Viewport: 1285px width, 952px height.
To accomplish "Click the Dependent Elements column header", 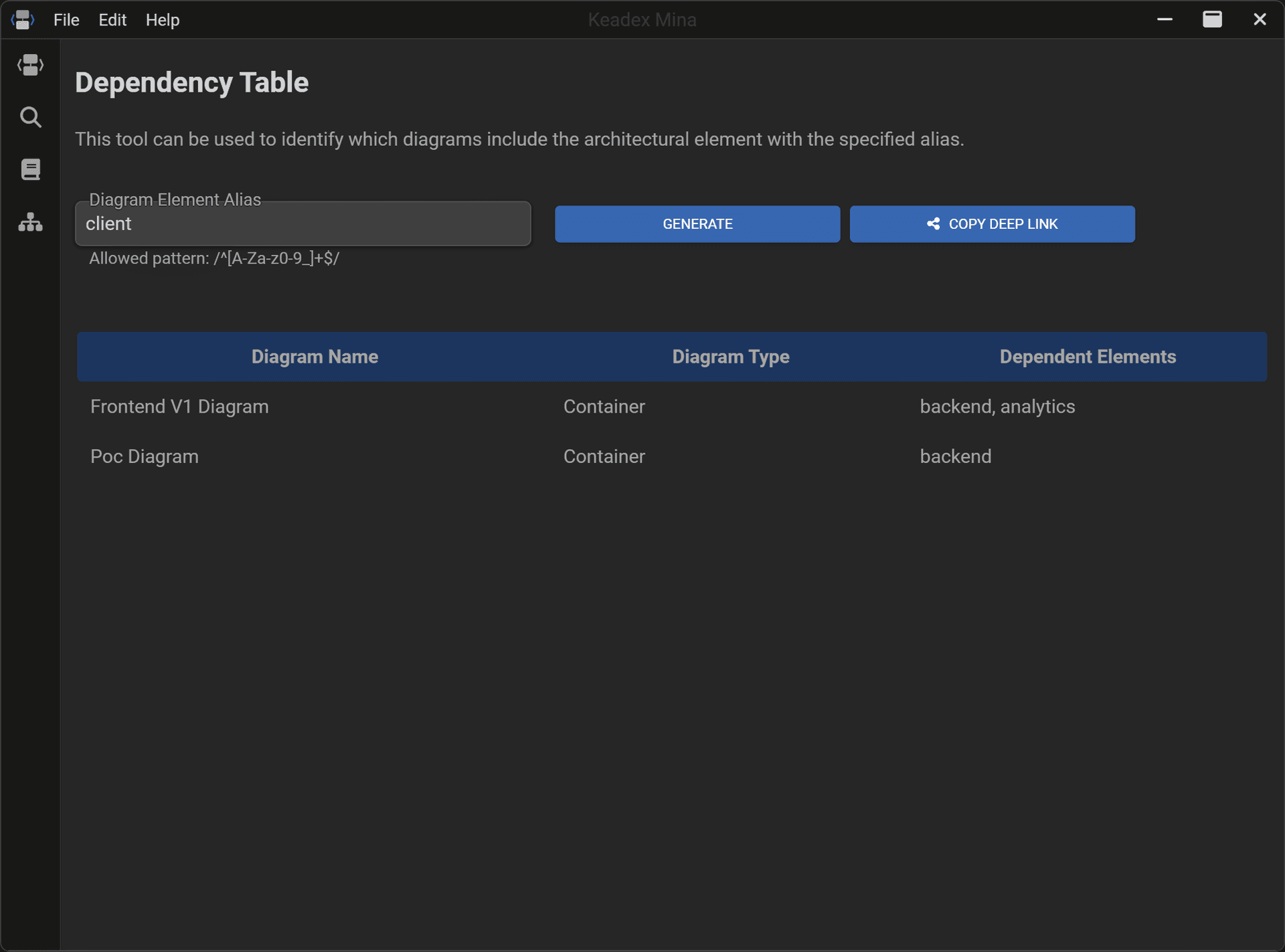I will [1088, 357].
